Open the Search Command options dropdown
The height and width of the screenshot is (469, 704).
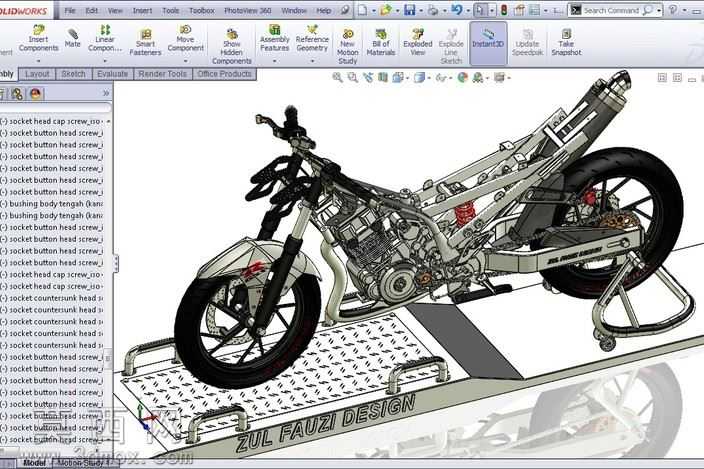click(659, 10)
